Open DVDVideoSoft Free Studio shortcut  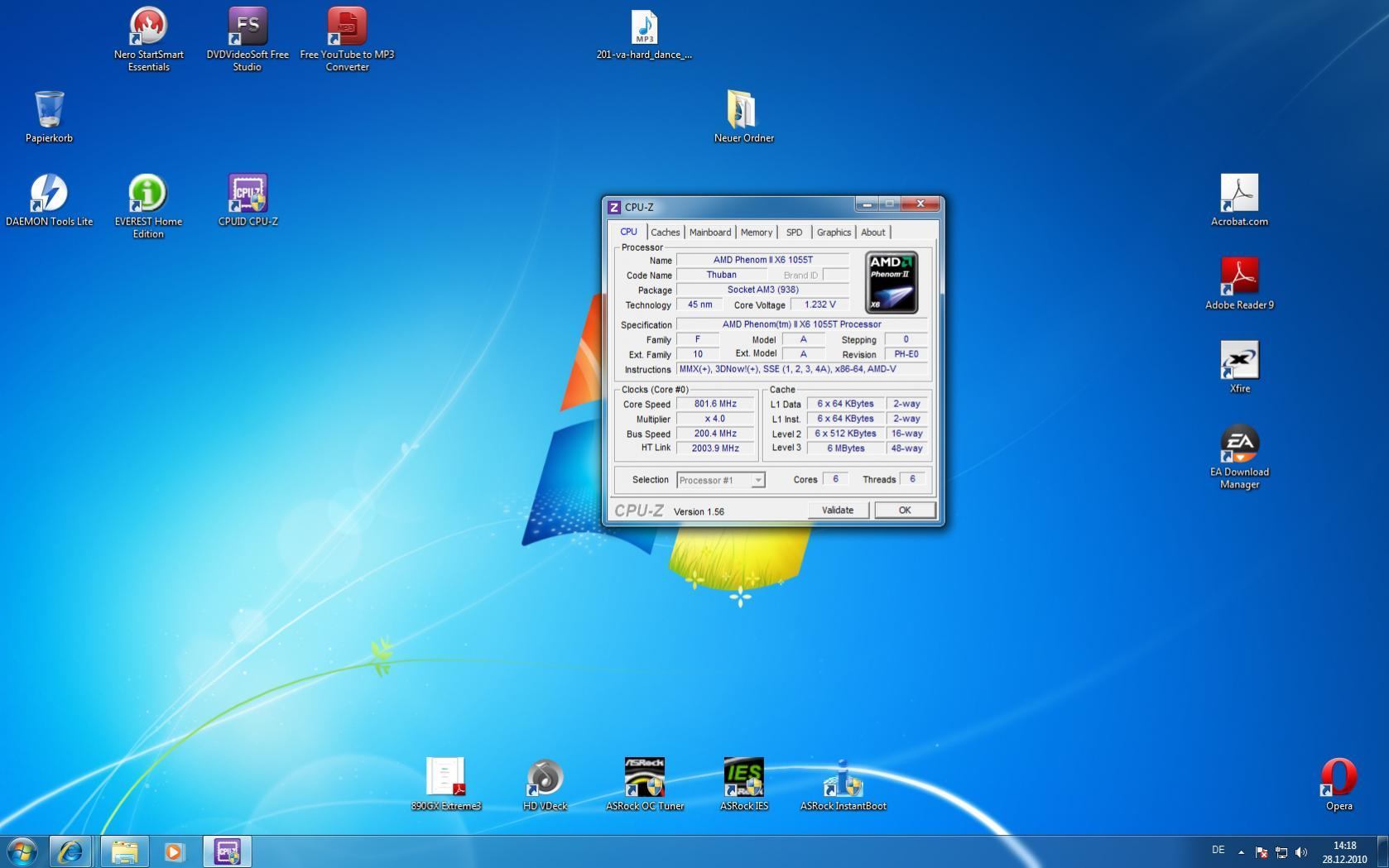(x=248, y=39)
